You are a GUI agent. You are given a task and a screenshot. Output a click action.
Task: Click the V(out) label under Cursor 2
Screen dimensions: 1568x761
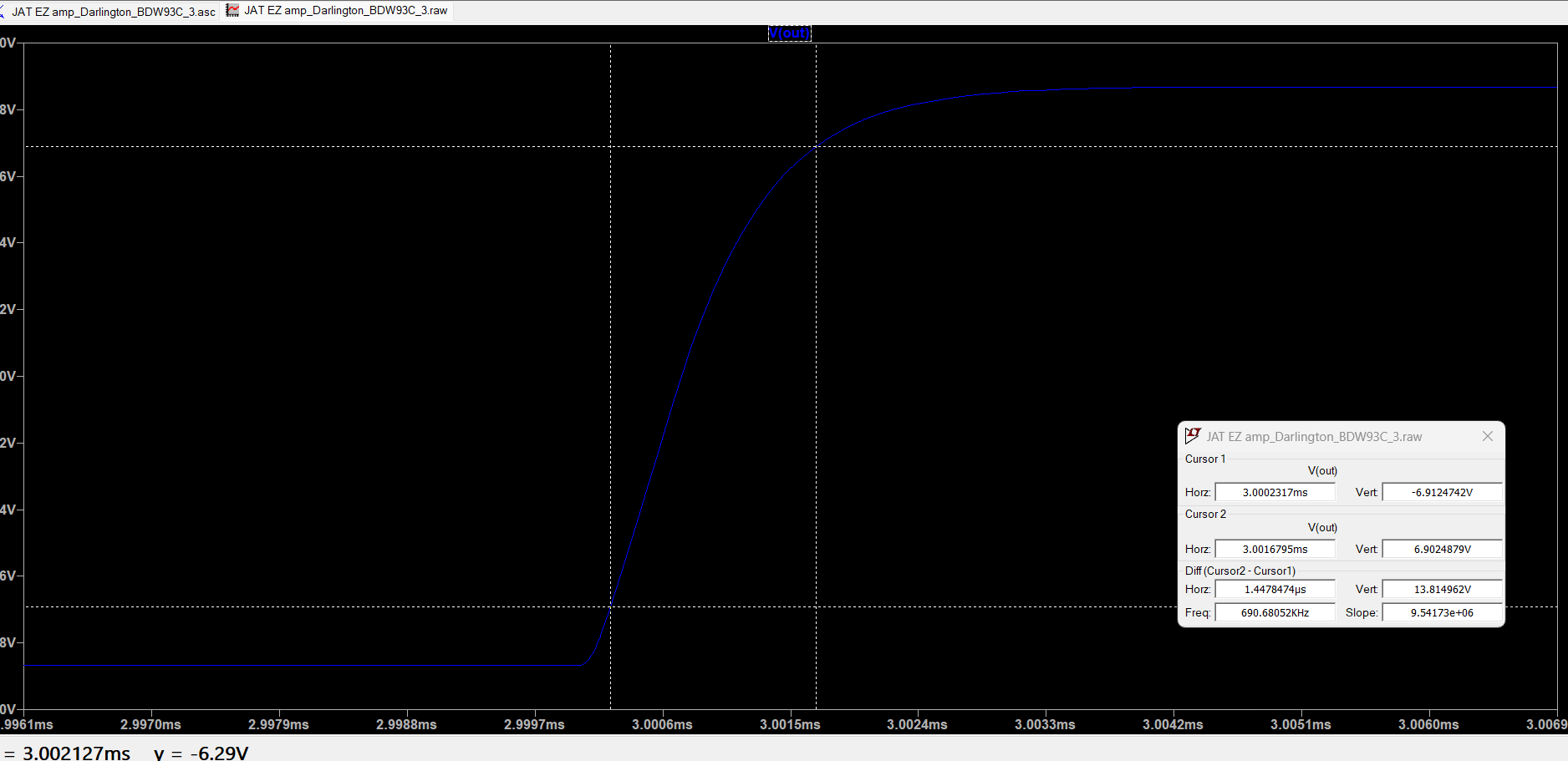click(x=1322, y=527)
